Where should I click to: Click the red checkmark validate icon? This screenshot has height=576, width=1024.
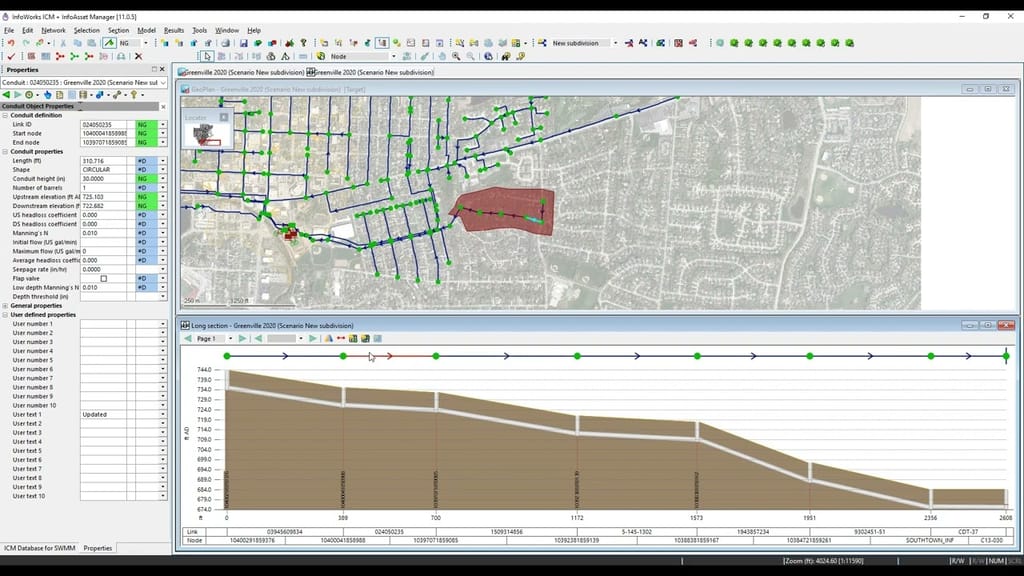point(11,57)
